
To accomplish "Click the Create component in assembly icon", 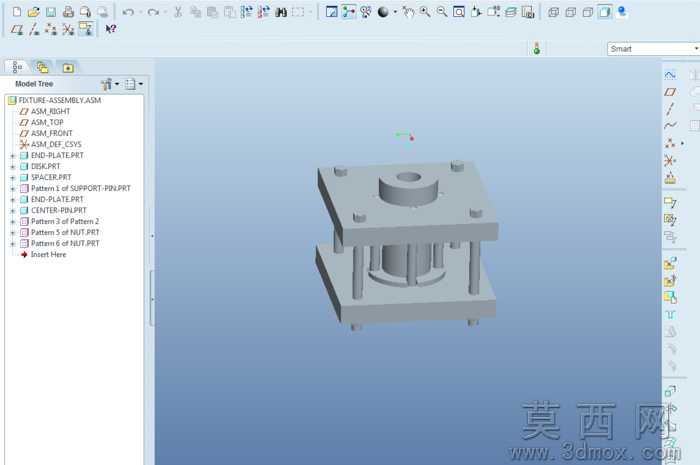I will coord(670,281).
